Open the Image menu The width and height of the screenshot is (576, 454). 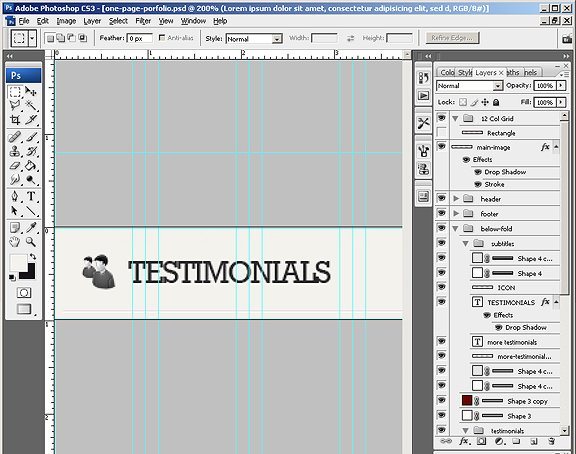point(66,21)
